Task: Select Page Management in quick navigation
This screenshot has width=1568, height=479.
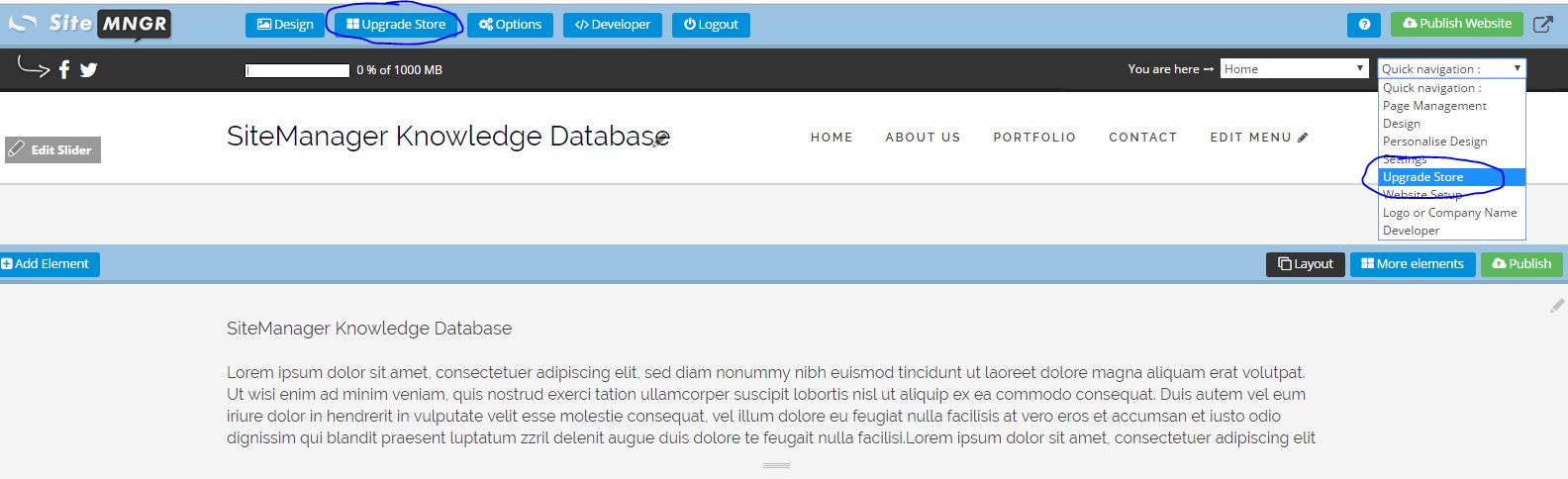Action: point(1451,106)
